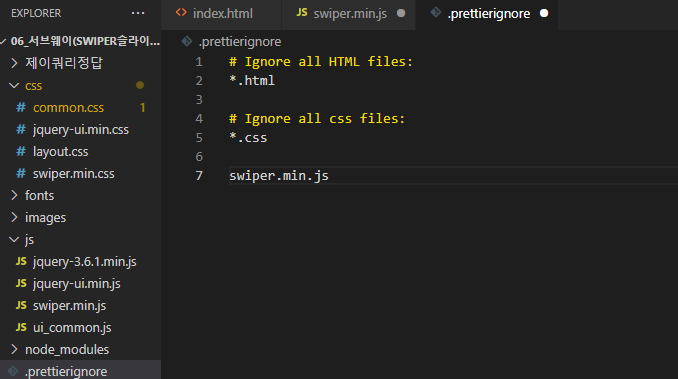
Task: Click the problem count badge on common.css
Action: tap(142, 108)
